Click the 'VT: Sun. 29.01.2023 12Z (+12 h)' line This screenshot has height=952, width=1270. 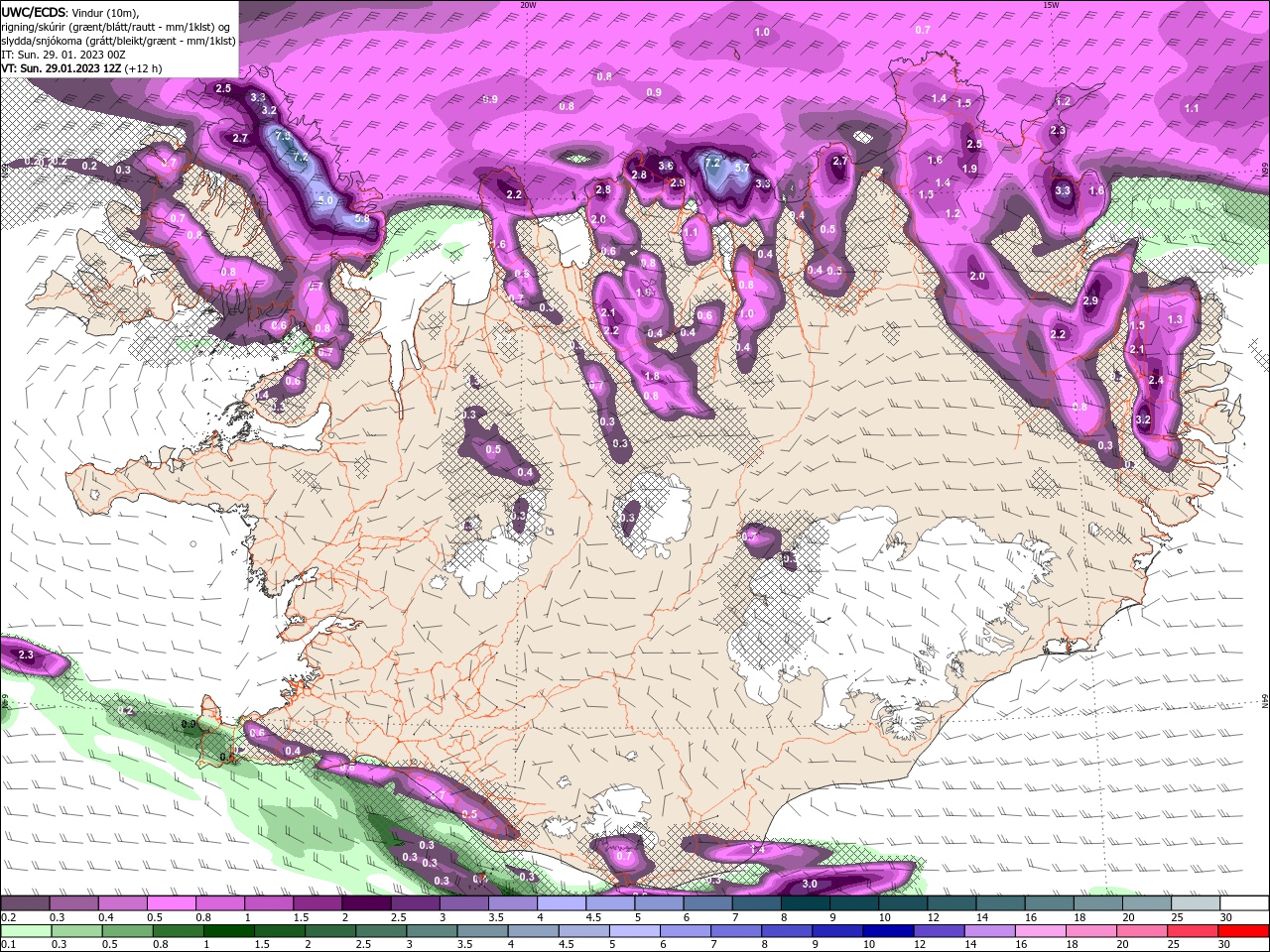tap(81, 68)
